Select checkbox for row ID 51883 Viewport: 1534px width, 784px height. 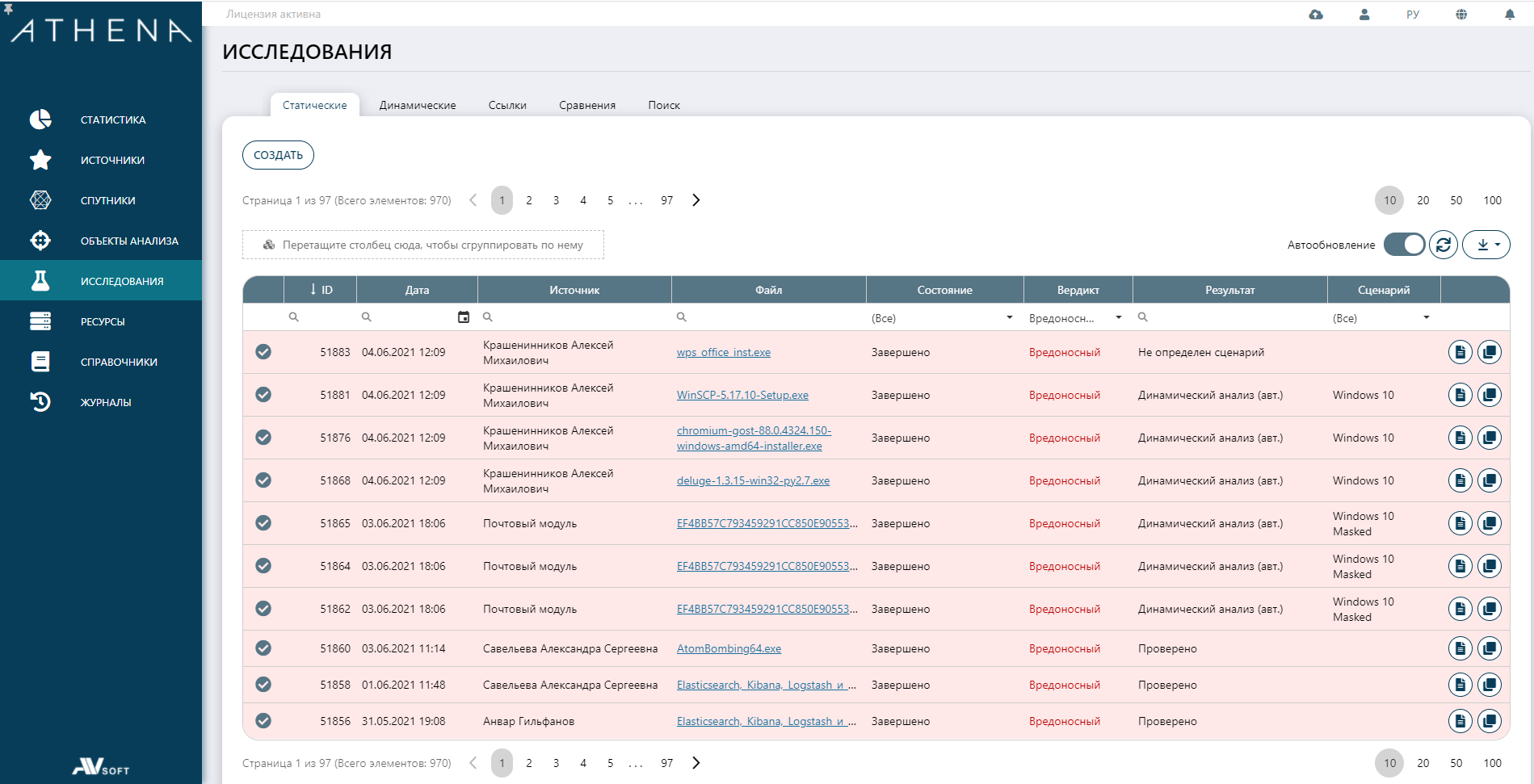[263, 352]
